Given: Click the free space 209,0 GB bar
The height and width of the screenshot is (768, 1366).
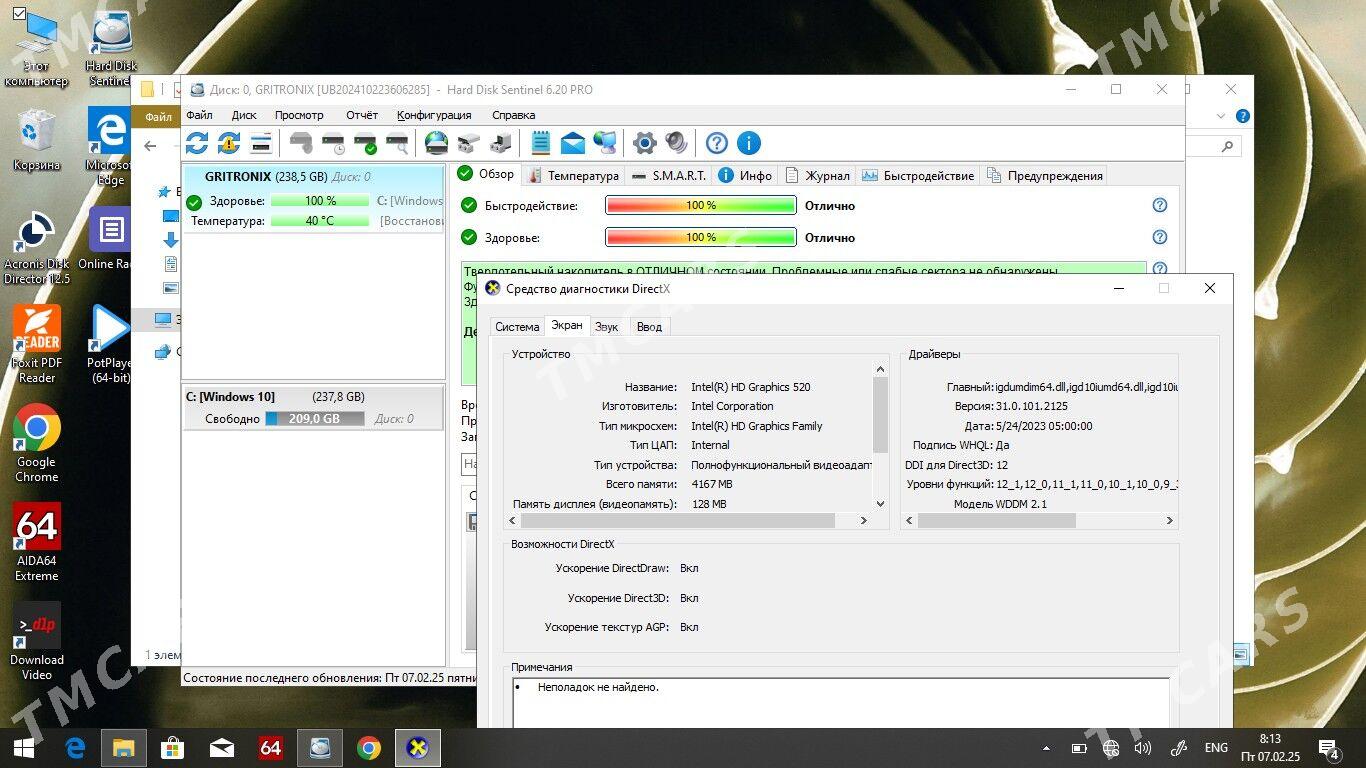Looking at the screenshot, I should pyautogui.click(x=315, y=419).
